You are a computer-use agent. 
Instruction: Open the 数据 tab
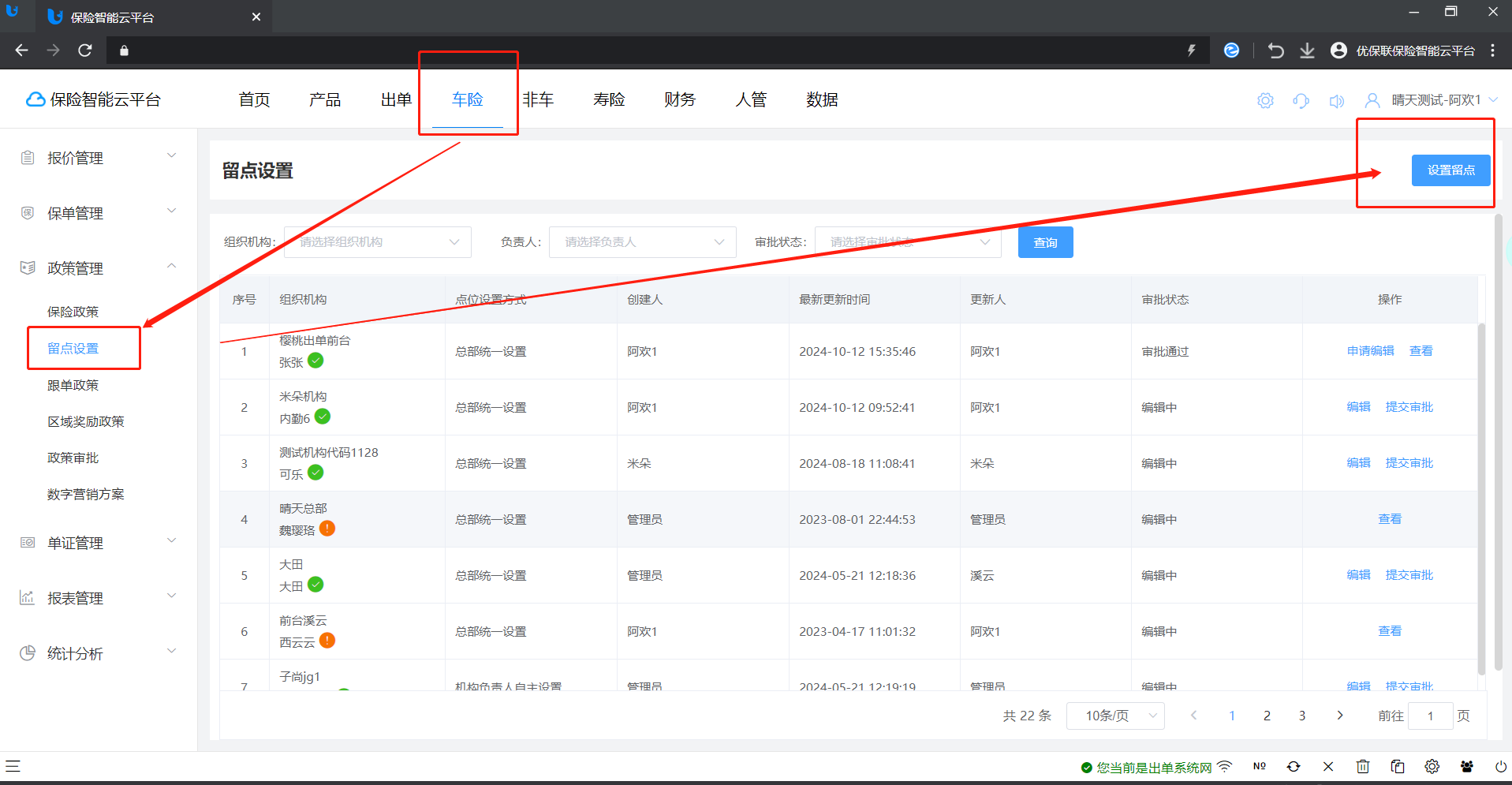tap(822, 100)
